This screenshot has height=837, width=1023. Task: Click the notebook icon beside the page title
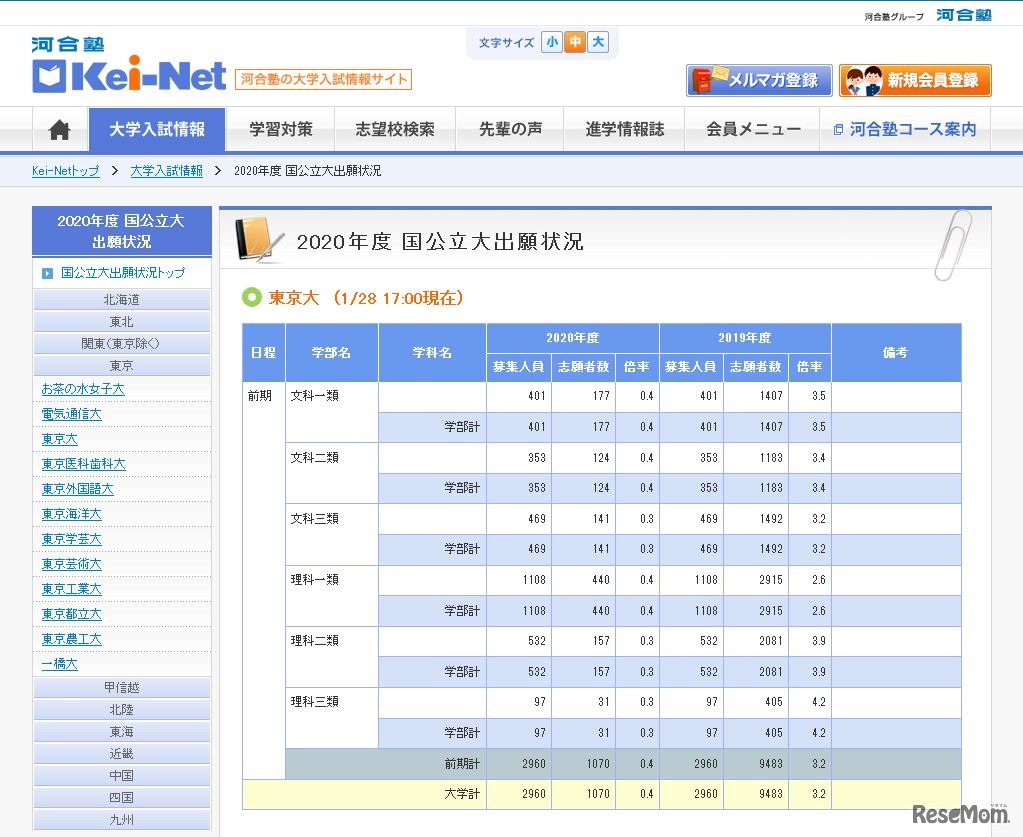pos(257,238)
